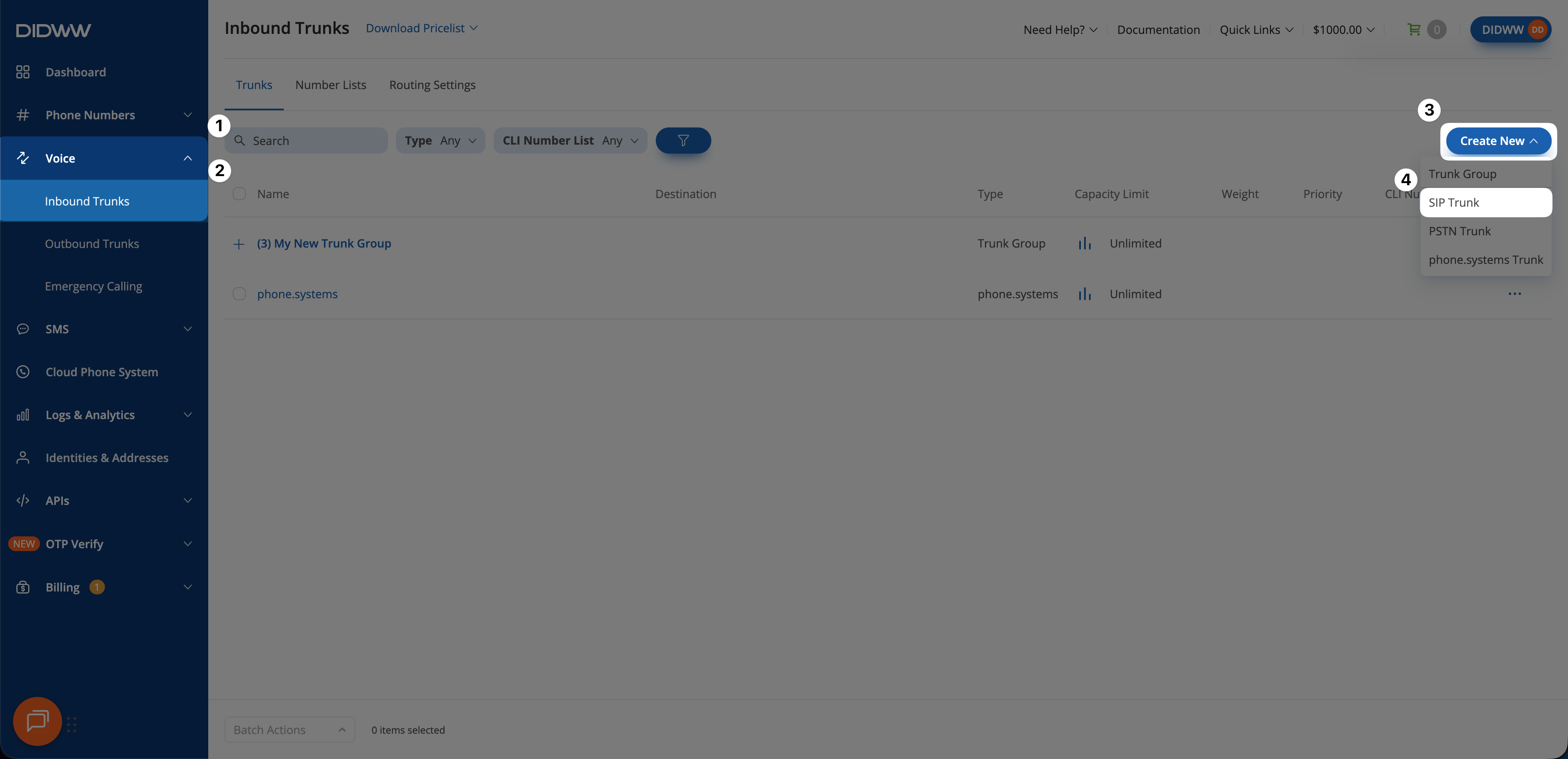
Task: Click the chat widget drag handle
Action: click(x=72, y=724)
